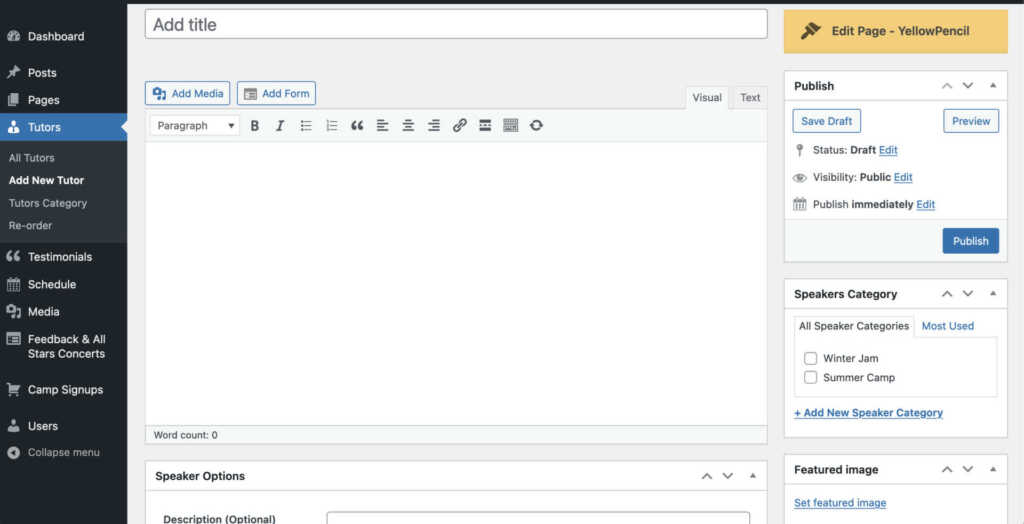Click the Word count: 0 text
This screenshot has height=524, width=1024.
[x=185, y=435]
